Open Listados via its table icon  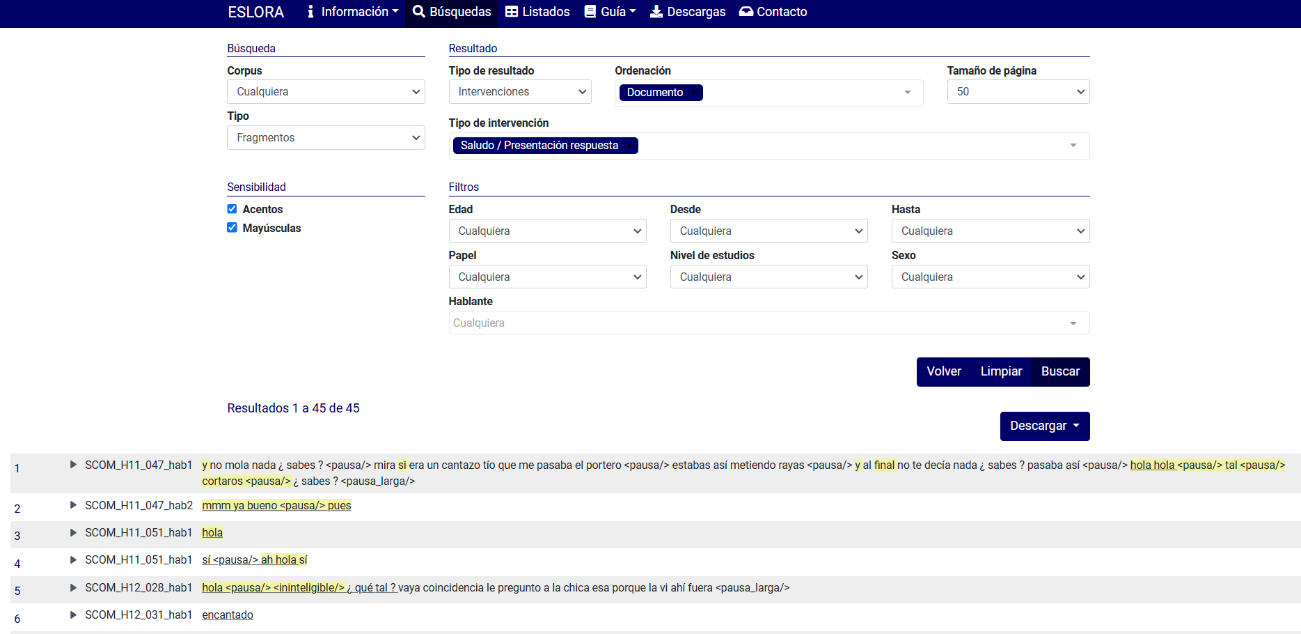[x=512, y=12]
